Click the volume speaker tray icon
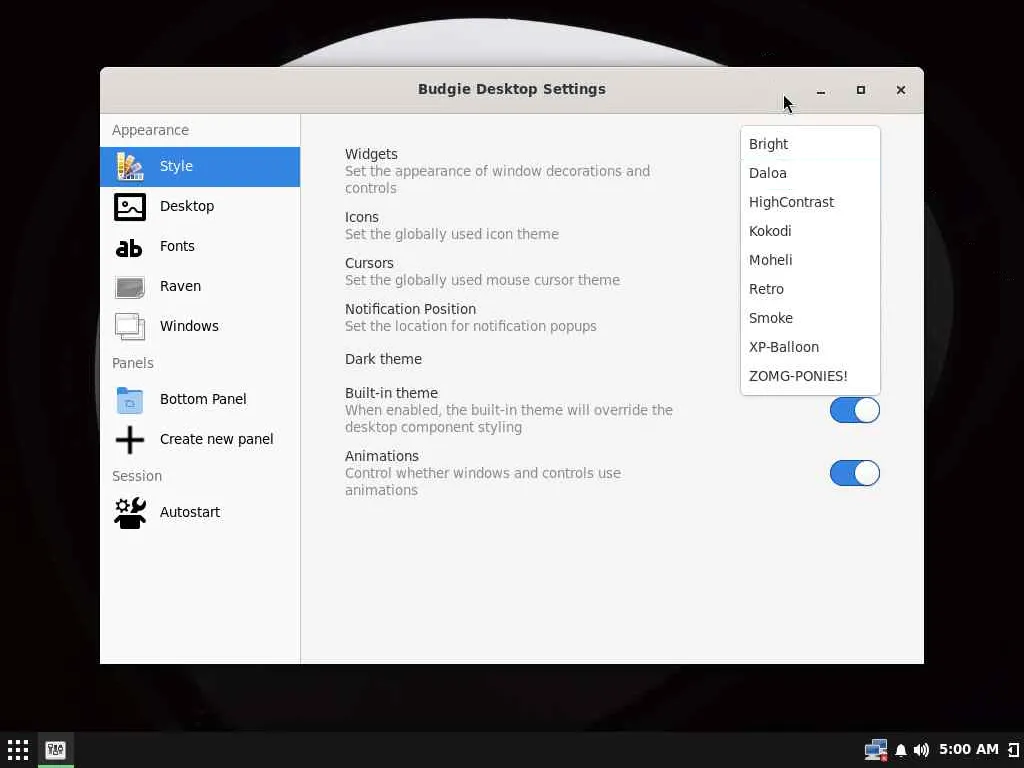Viewport: 1024px width, 768px height. (921, 750)
